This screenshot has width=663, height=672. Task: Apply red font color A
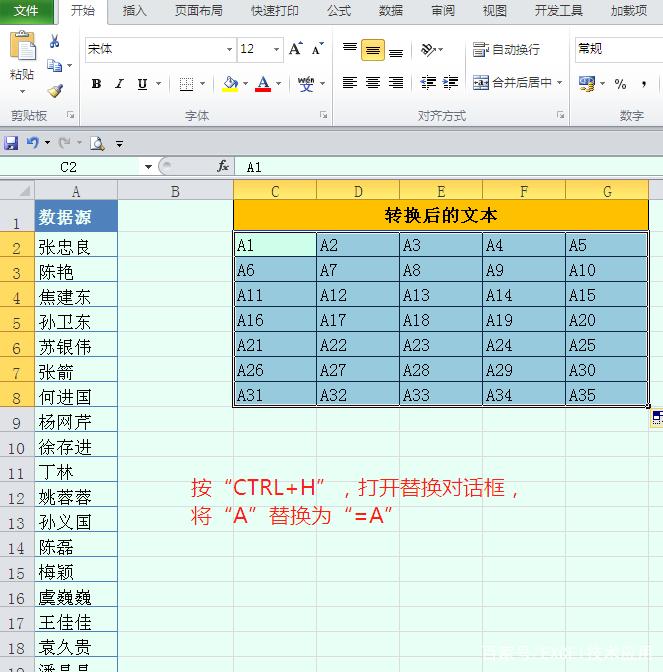pos(263,84)
